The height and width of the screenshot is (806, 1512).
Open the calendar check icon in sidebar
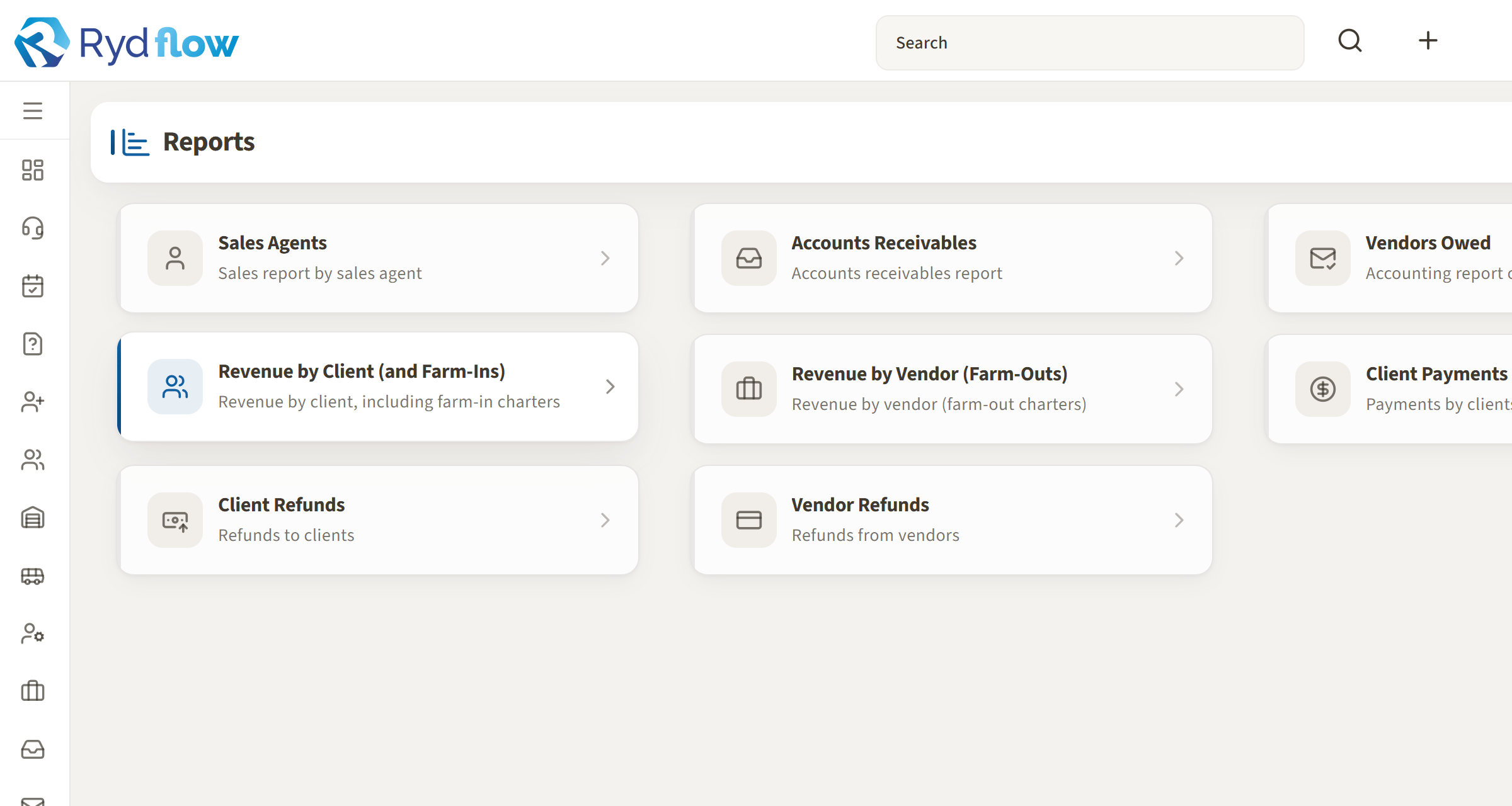coord(33,286)
